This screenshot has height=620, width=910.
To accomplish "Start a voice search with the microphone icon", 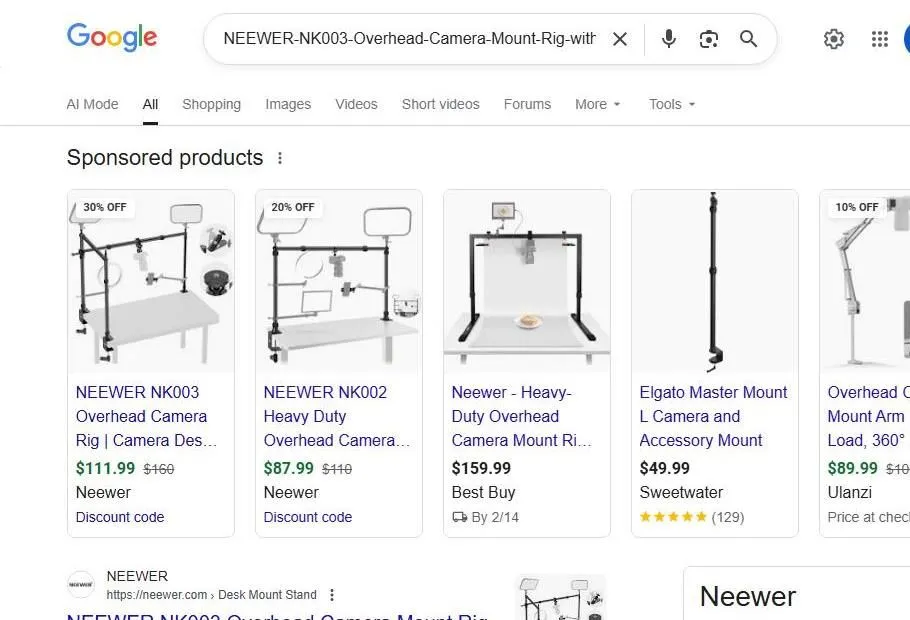I will click(x=668, y=39).
